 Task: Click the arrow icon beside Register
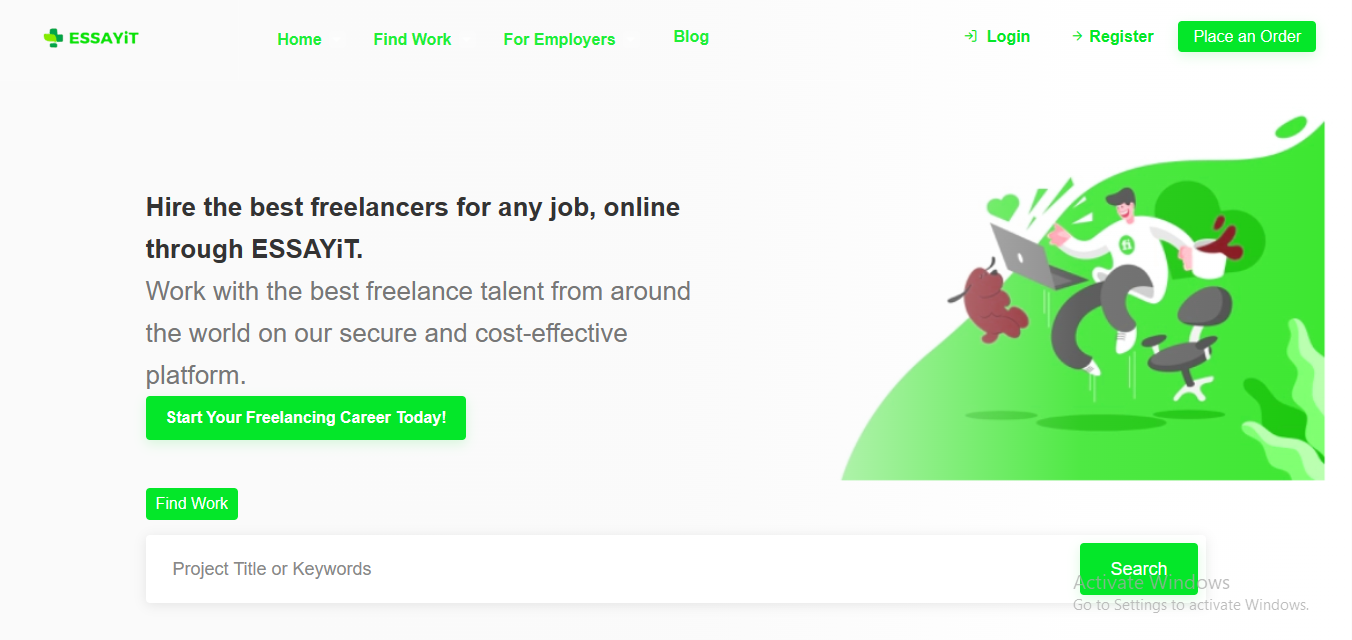1077,37
